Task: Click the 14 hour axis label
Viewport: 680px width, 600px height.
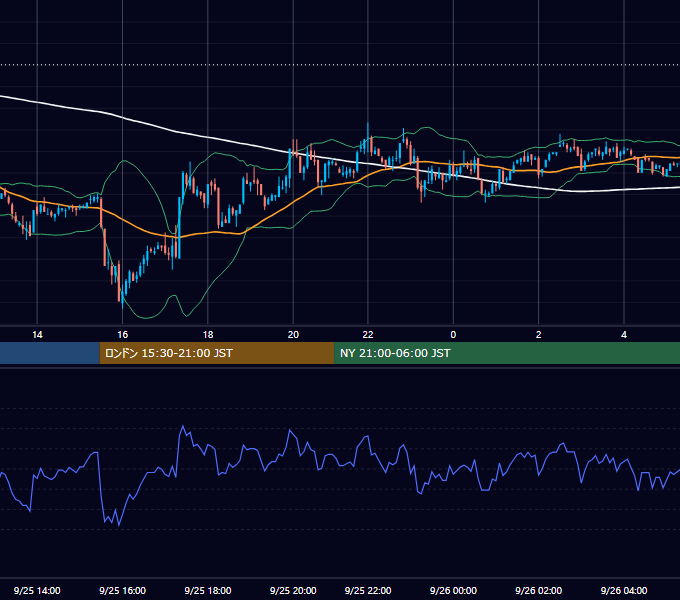Action: (37, 335)
